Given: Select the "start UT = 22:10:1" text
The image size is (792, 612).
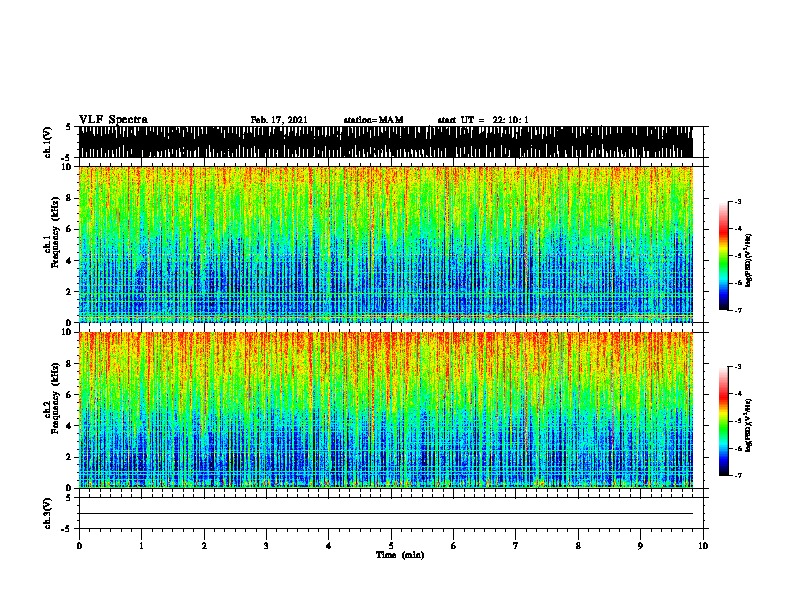Looking at the screenshot, I should coord(483,120).
